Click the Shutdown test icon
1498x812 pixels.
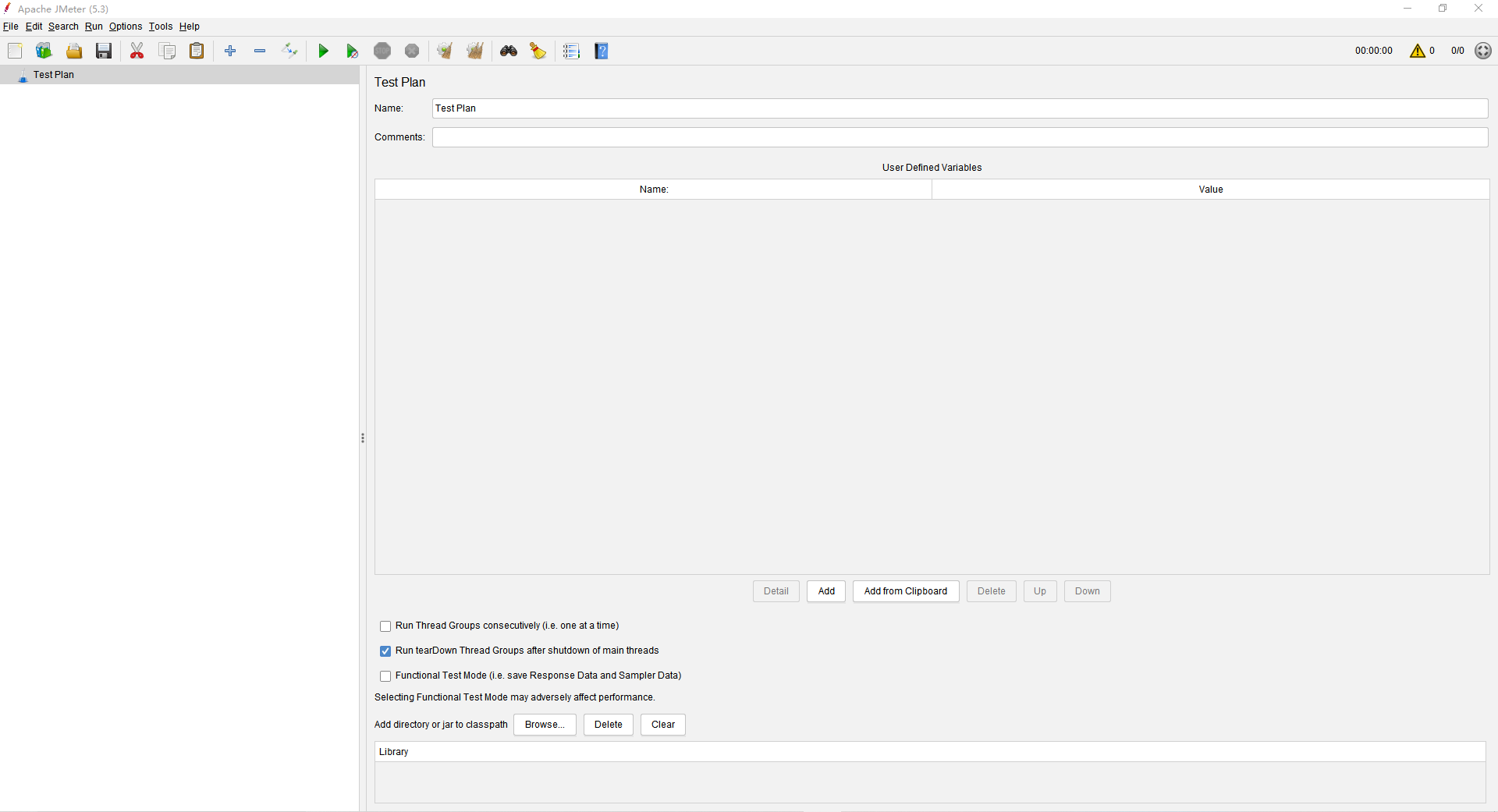coord(412,51)
